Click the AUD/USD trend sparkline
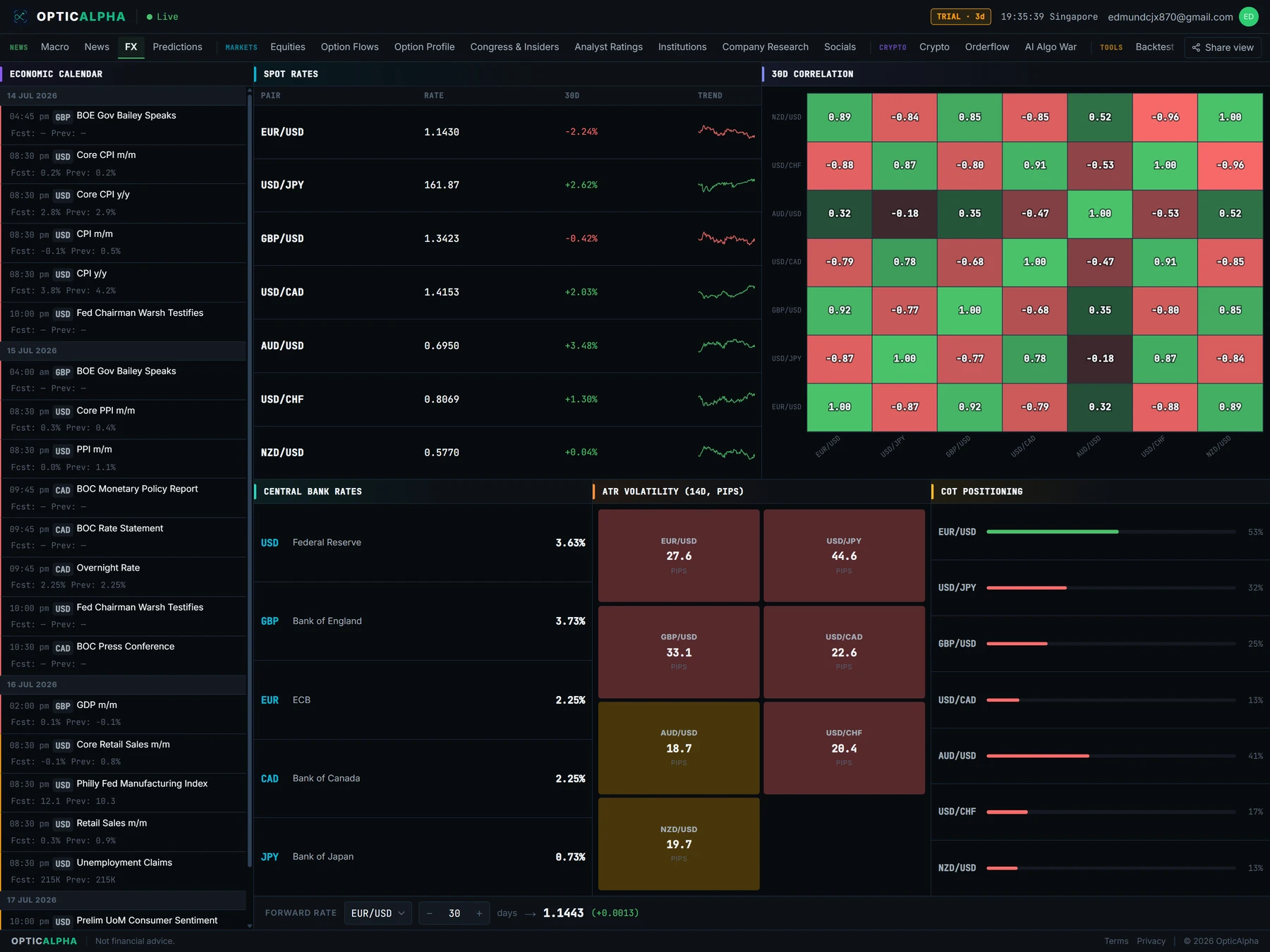Image resolution: width=1270 pixels, height=952 pixels. [x=726, y=345]
